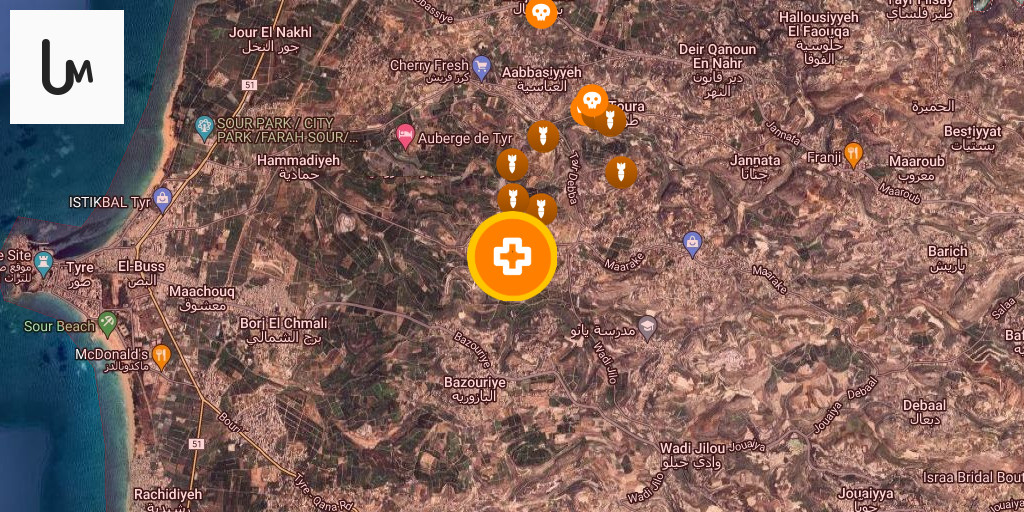Click the Auberge de Tyr hotel pin

(x=406, y=136)
